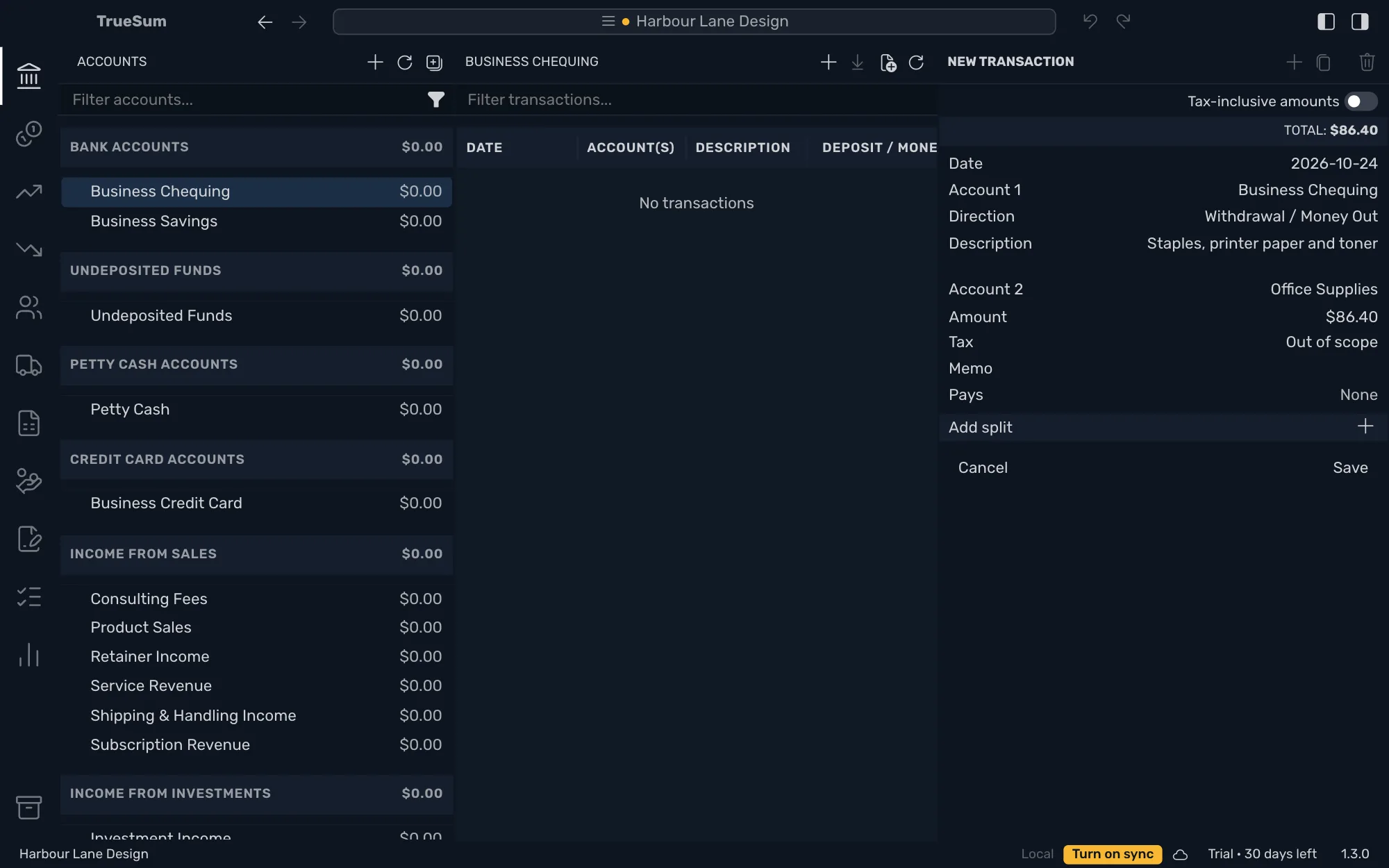This screenshot has width=1389, height=868.
Task: Click the Amount value $86.40
Action: click(1351, 317)
